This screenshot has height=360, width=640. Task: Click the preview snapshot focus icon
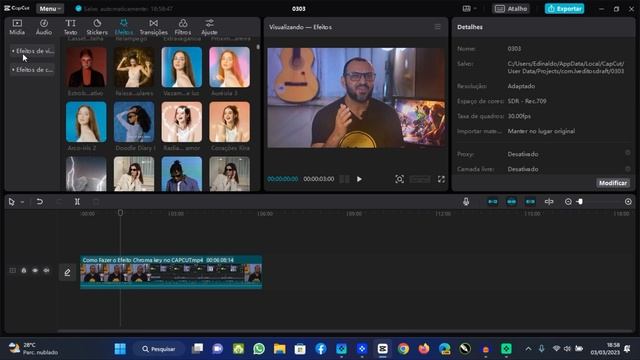[400, 179]
